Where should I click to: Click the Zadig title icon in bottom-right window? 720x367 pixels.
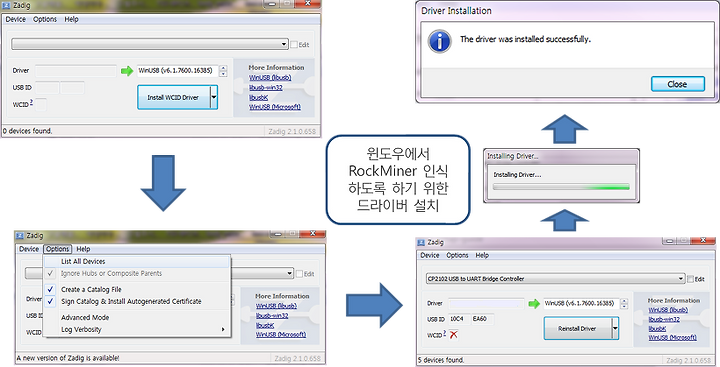(x=421, y=243)
